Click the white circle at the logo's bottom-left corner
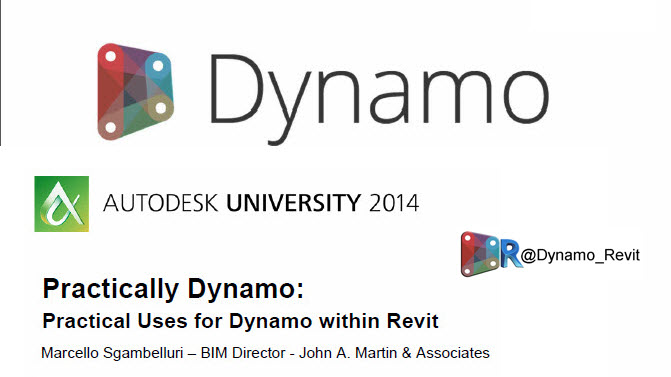The height and width of the screenshot is (377, 671). point(111,127)
